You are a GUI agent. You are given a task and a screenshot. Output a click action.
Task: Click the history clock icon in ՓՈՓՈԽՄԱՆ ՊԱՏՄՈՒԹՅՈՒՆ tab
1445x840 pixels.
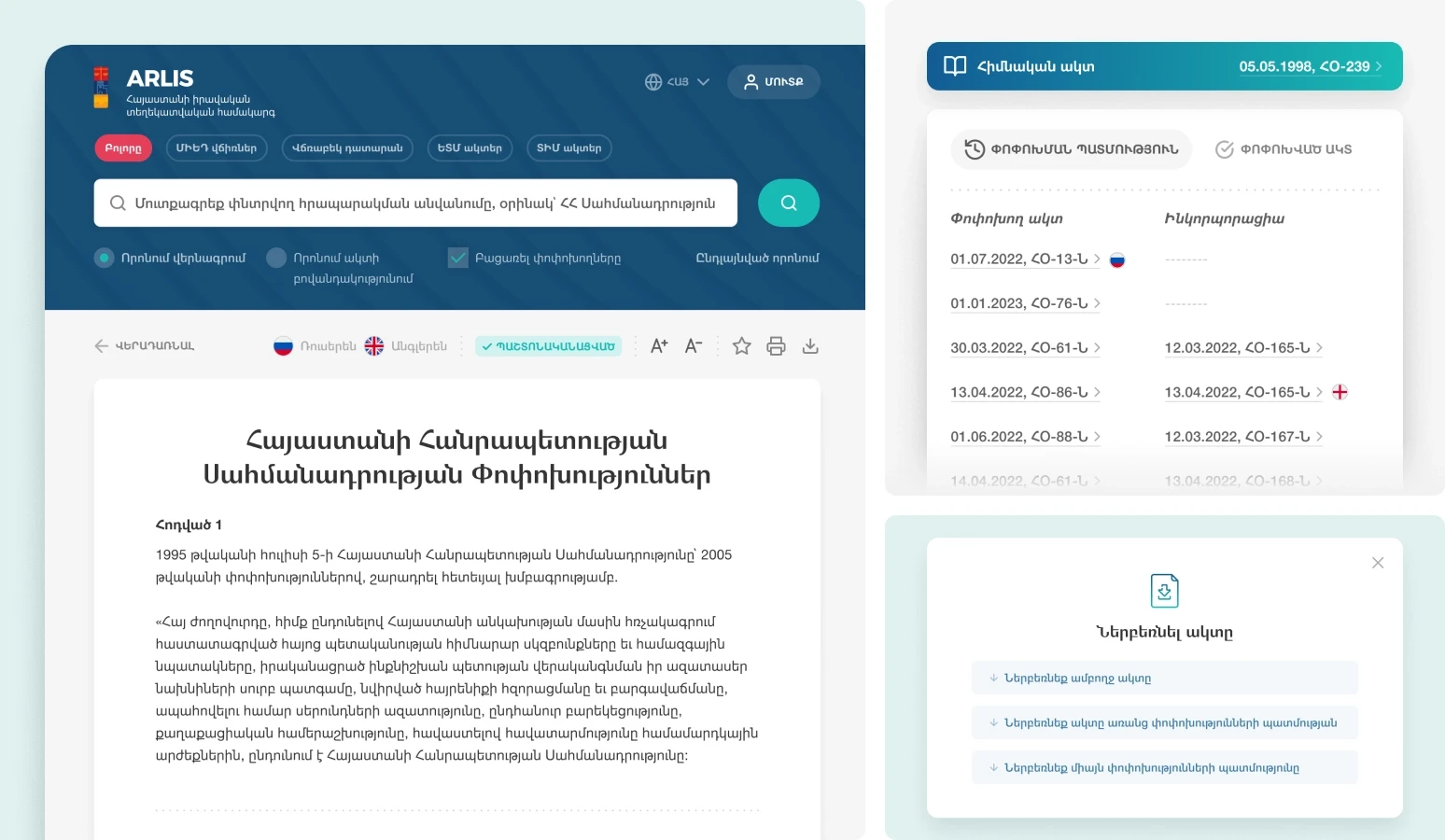coord(975,149)
